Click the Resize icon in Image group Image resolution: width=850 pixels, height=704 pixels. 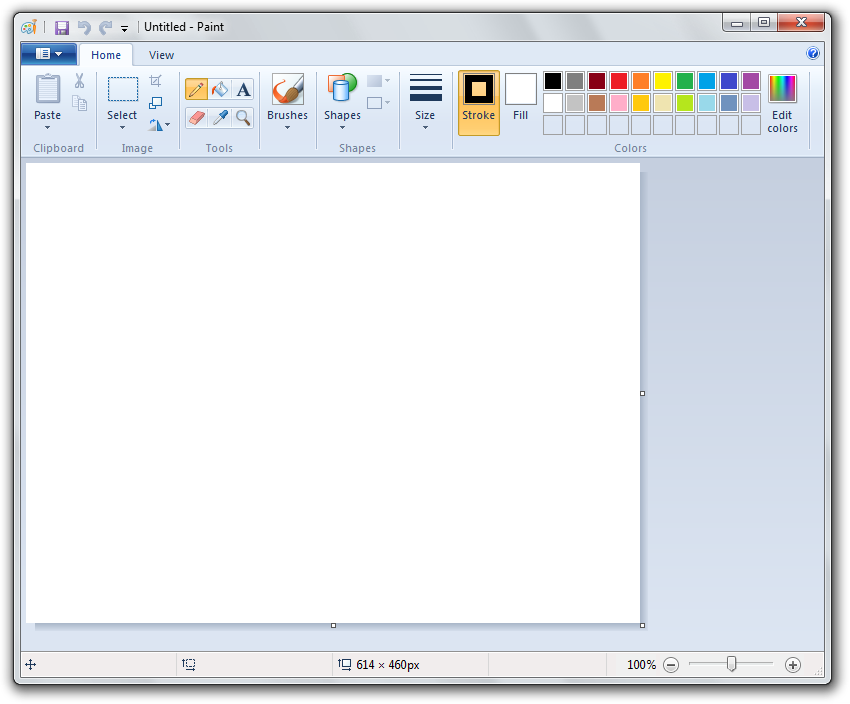click(x=156, y=103)
